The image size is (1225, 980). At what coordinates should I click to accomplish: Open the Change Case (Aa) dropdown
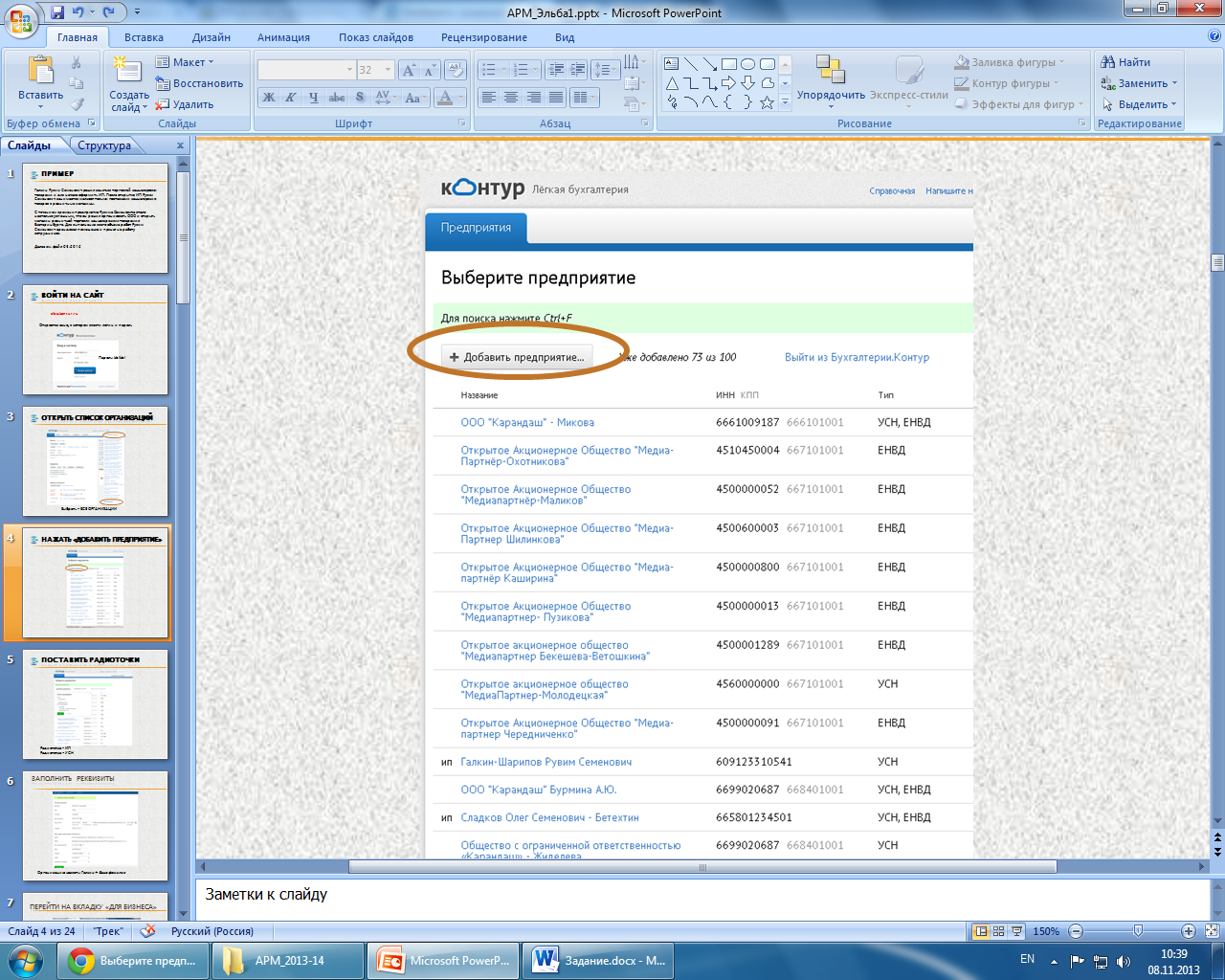(414, 98)
